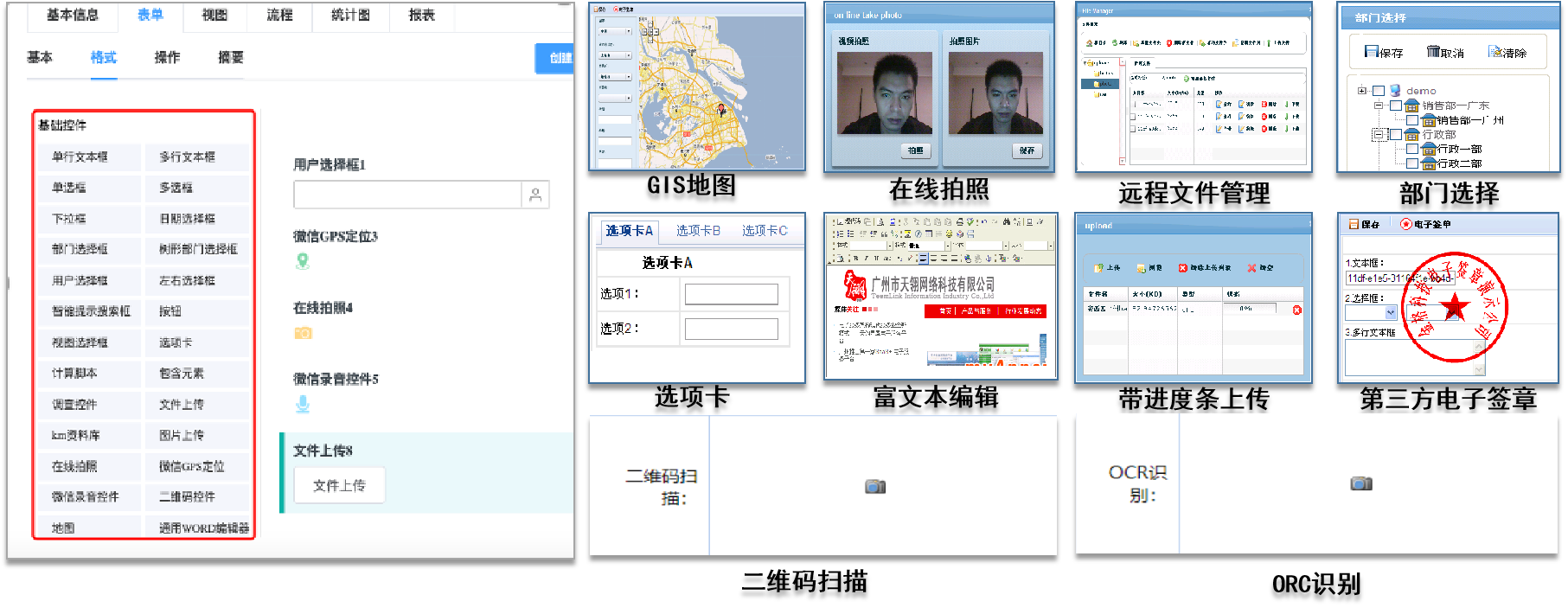Click the 文件上传 button
The height and width of the screenshot is (614, 1568).
click(x=339, y=486)
